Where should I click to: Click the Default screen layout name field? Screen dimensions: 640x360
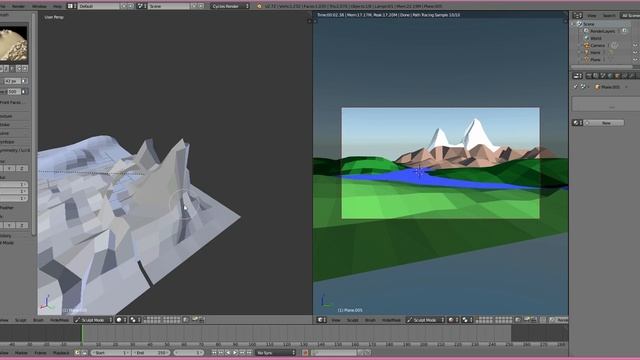tap(99, 6)
